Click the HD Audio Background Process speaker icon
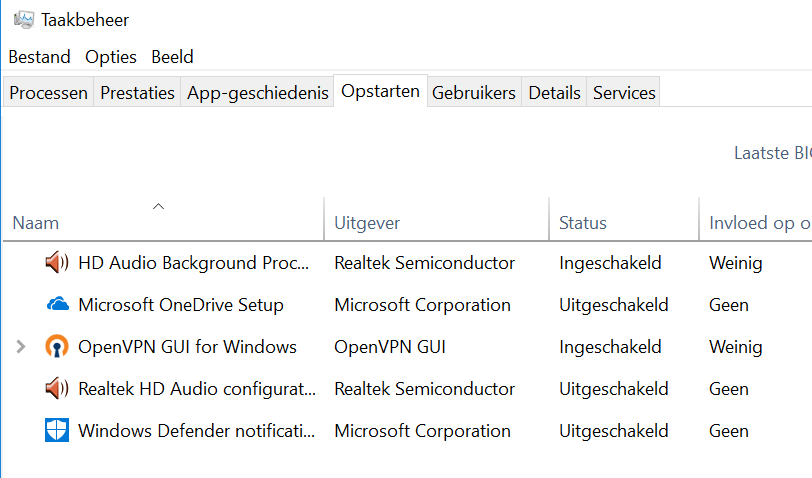This screenshot has width=812, height=478. tap(57, 263)
